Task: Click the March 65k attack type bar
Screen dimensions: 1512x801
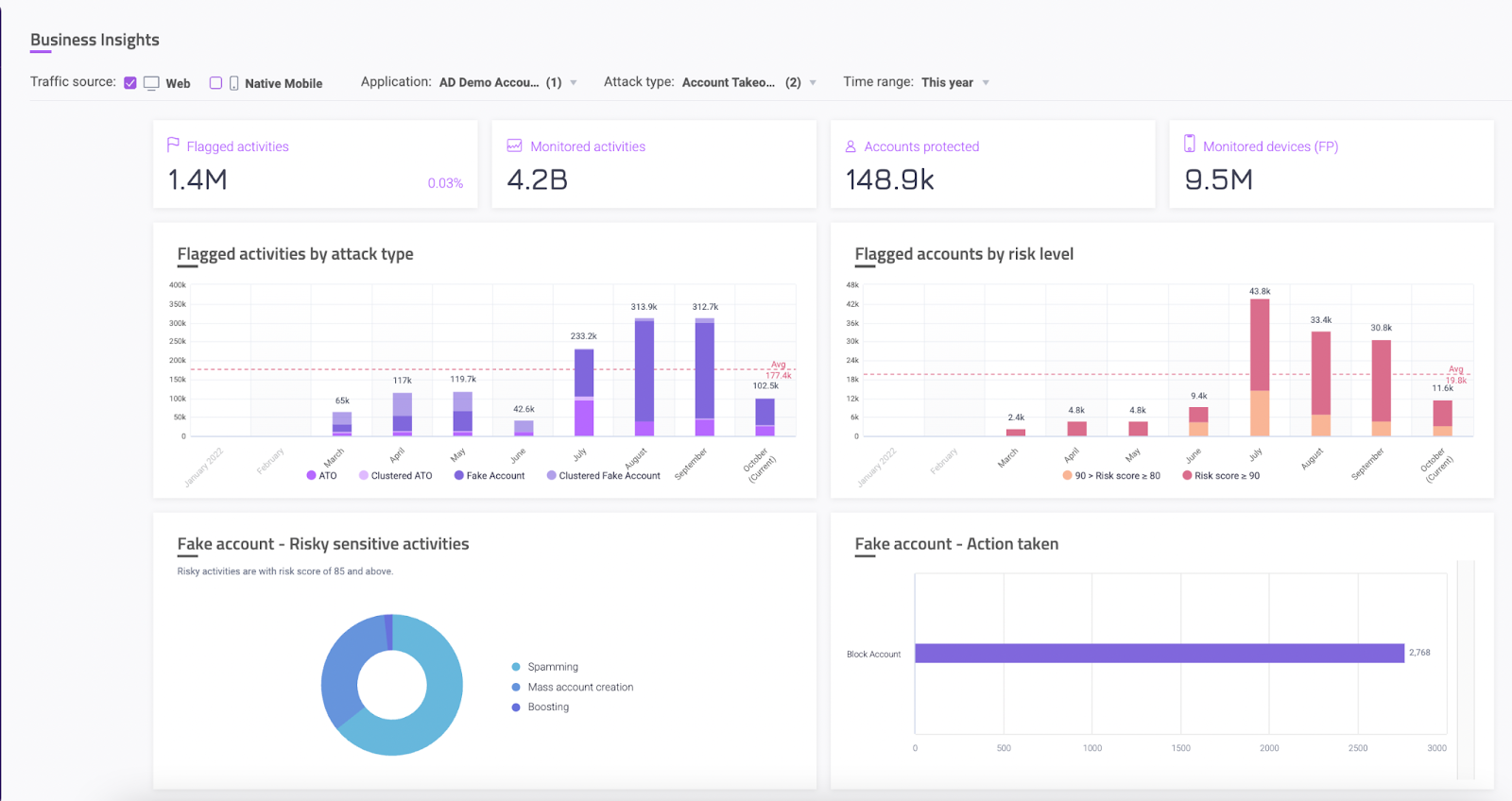Action: 342,424
